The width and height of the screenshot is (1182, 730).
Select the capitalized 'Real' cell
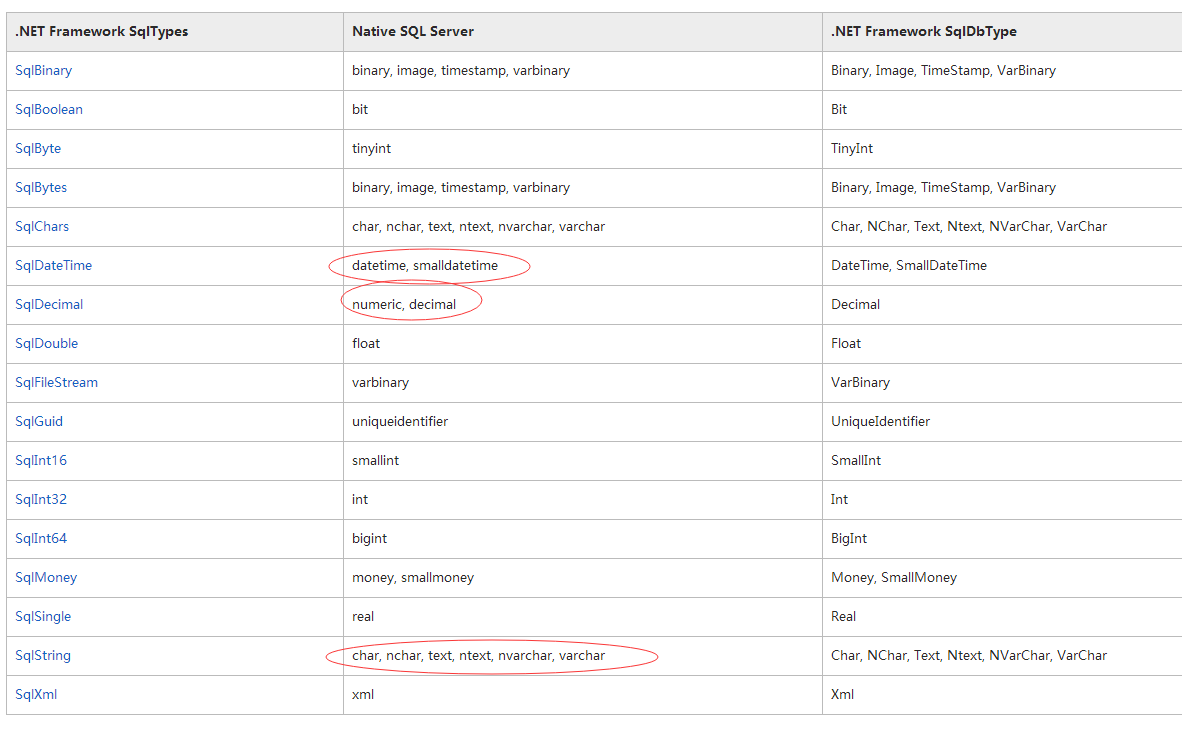844,617
